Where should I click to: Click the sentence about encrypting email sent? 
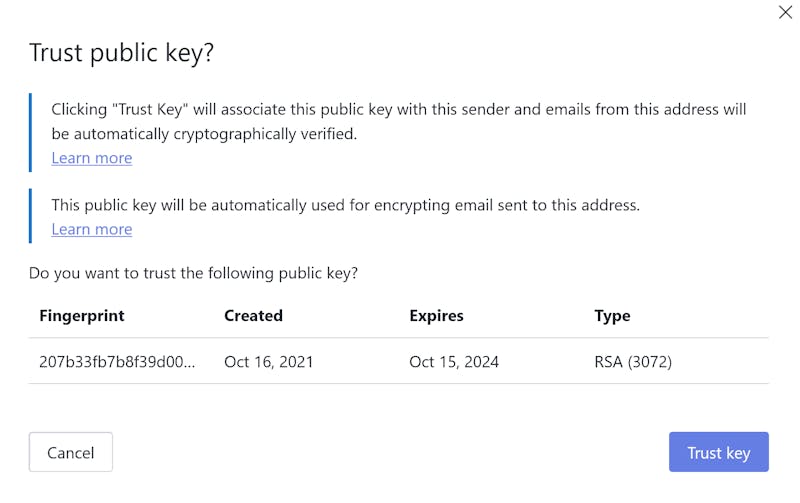tap(345, 205)
